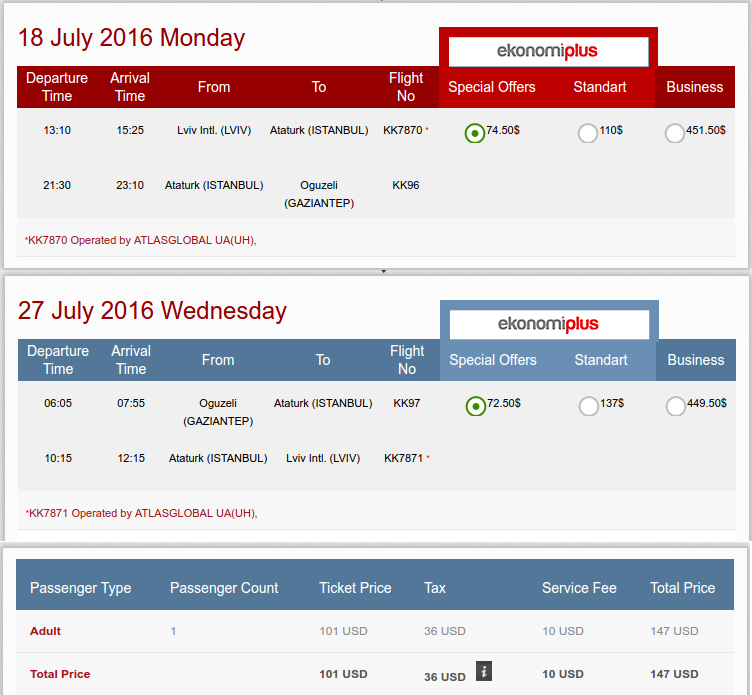The height and width of the screenshot is (695, 752).
Task: Click flight number KK7871
Action: [403, 458]
